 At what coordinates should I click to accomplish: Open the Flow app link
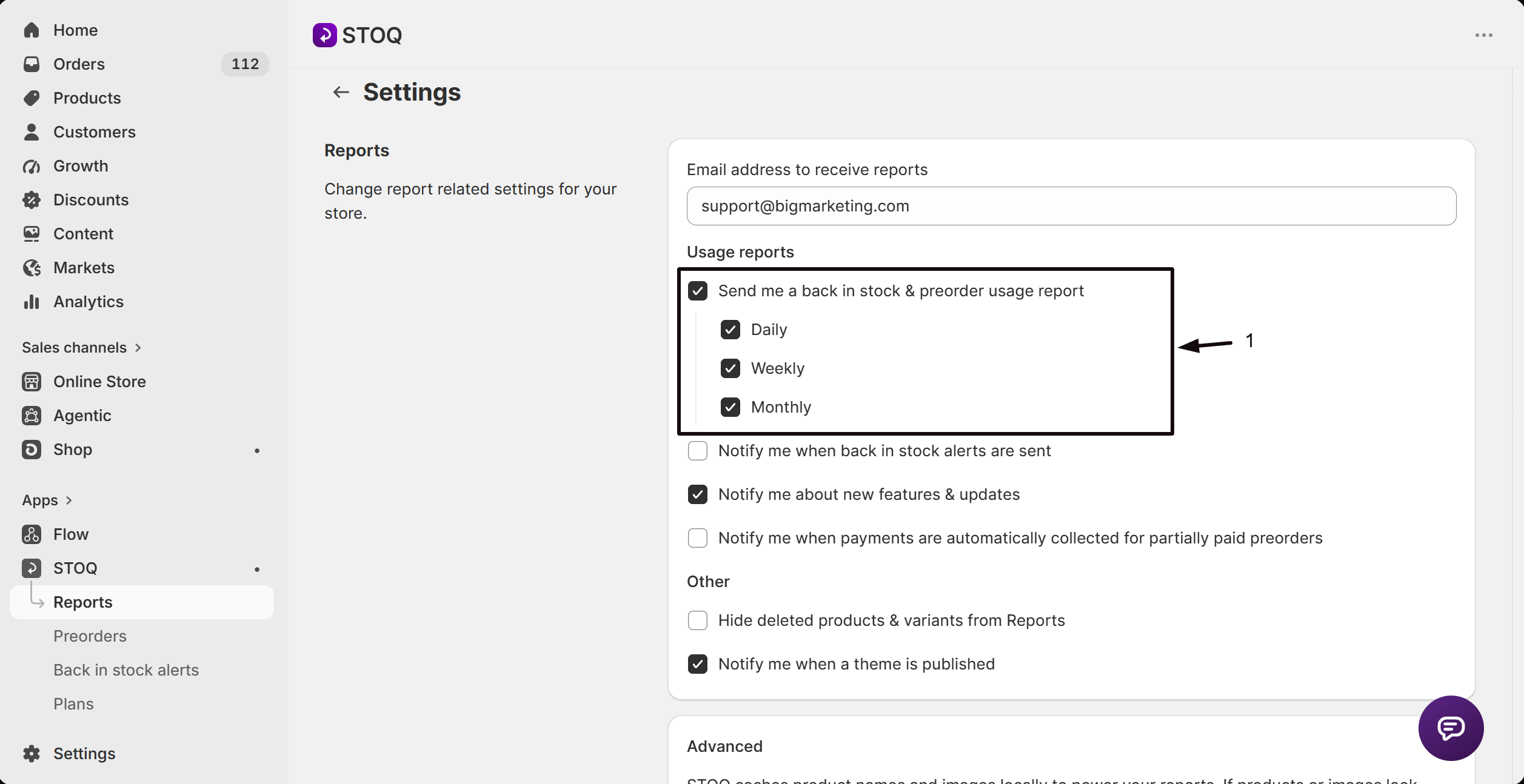tap(142, 534)
